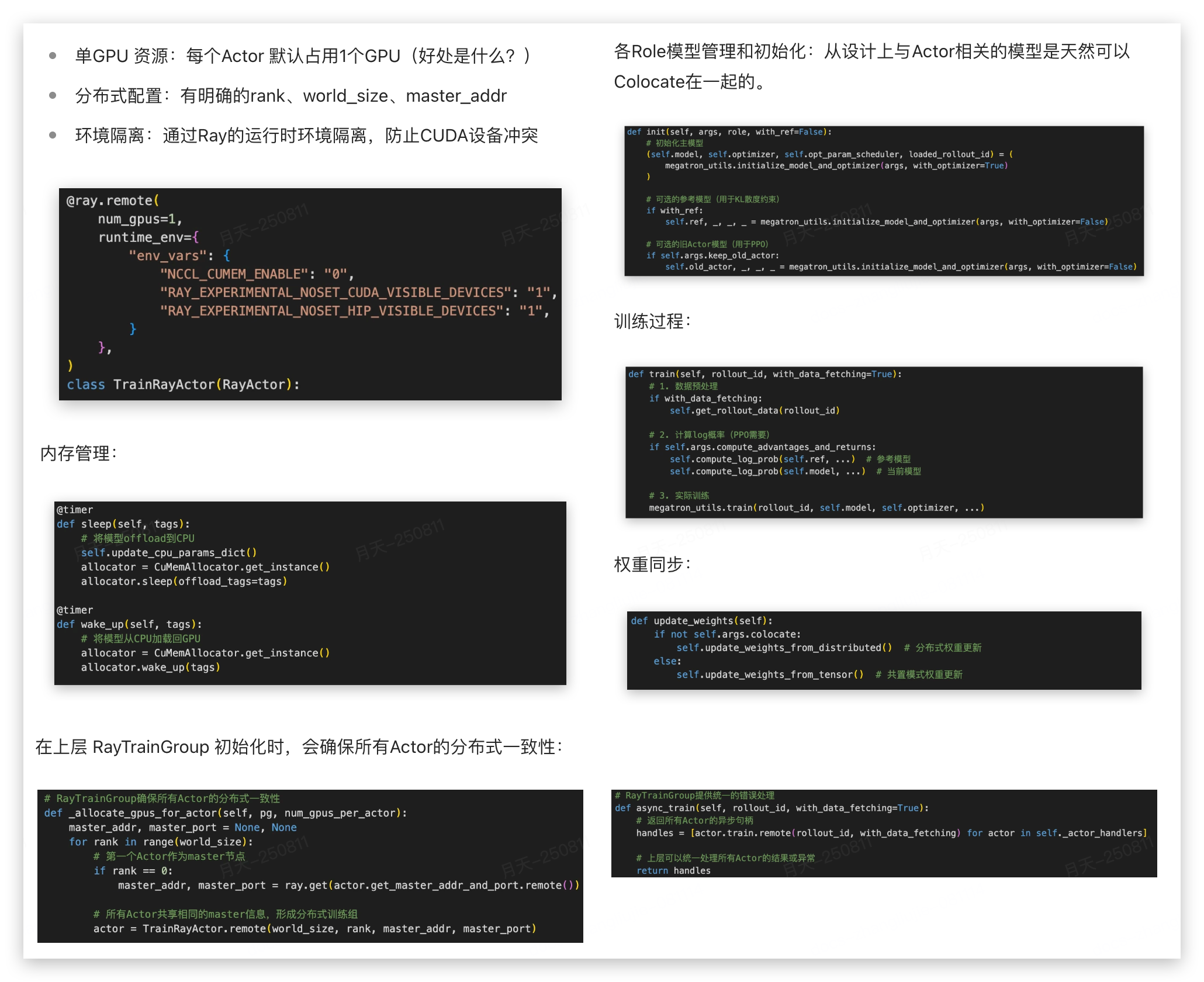Click the 训练过程 heading
Viewport: 1204px width, 982px height.
(x=652, y=321)
